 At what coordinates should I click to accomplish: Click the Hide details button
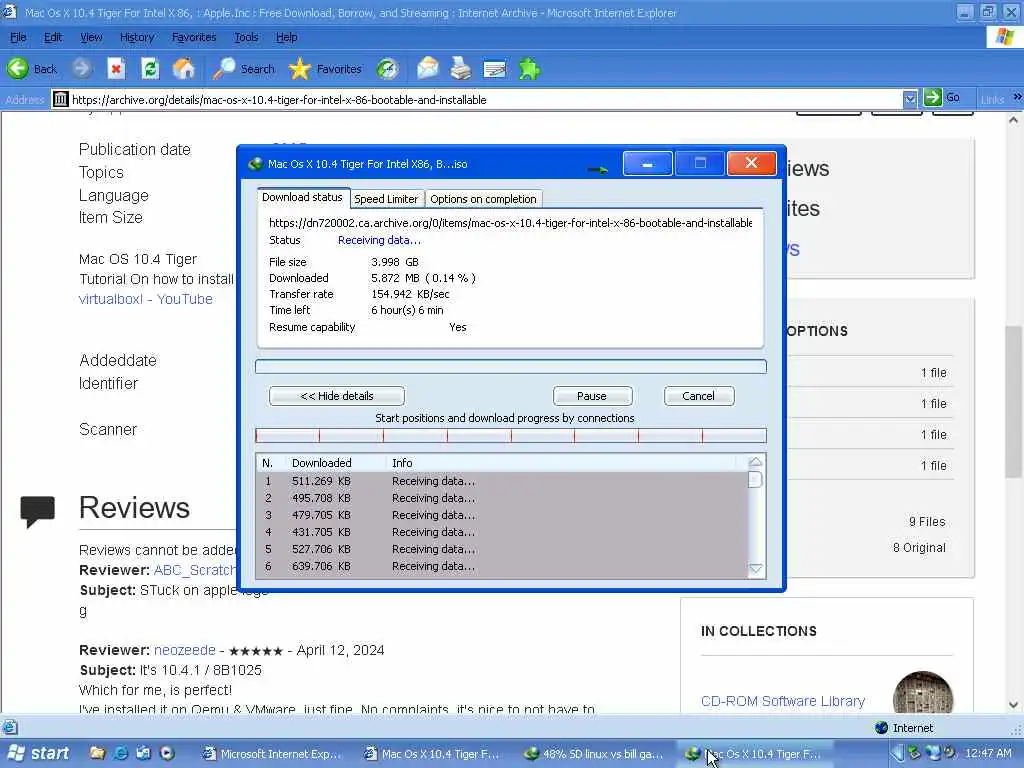pos(337,396)
